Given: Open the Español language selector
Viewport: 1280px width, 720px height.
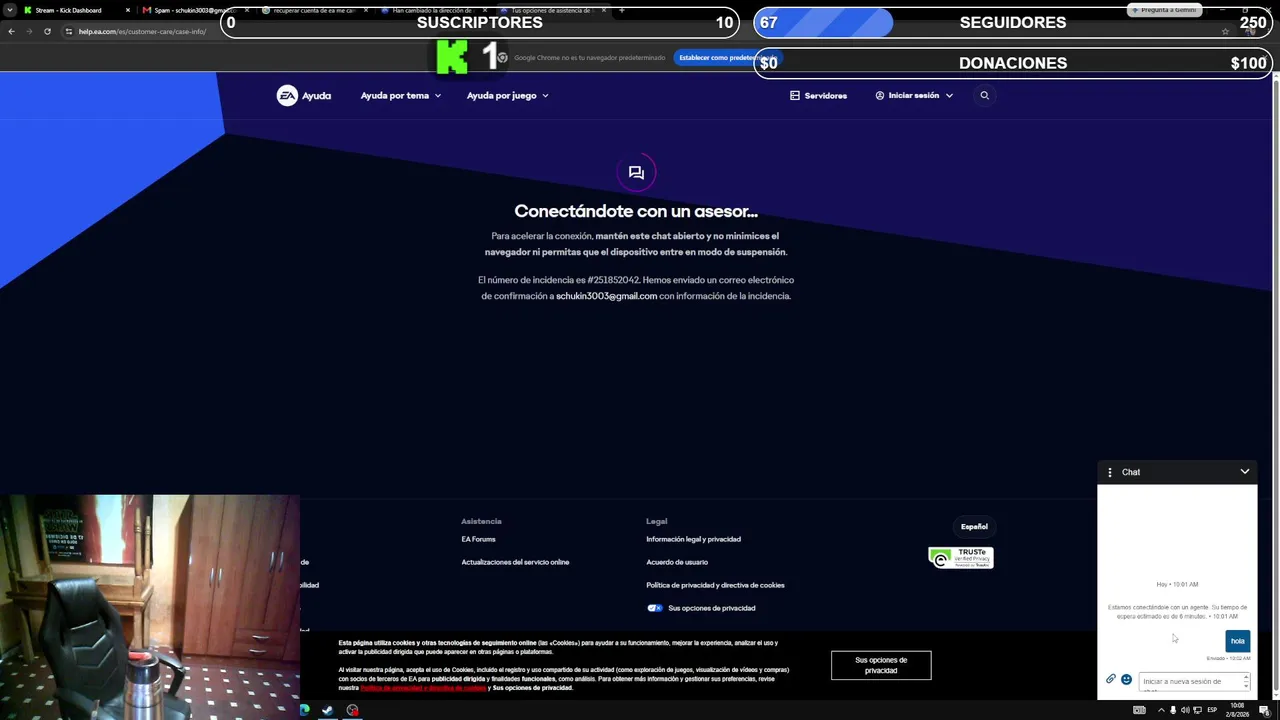Looking at the screenshot, I should point(974,526).
